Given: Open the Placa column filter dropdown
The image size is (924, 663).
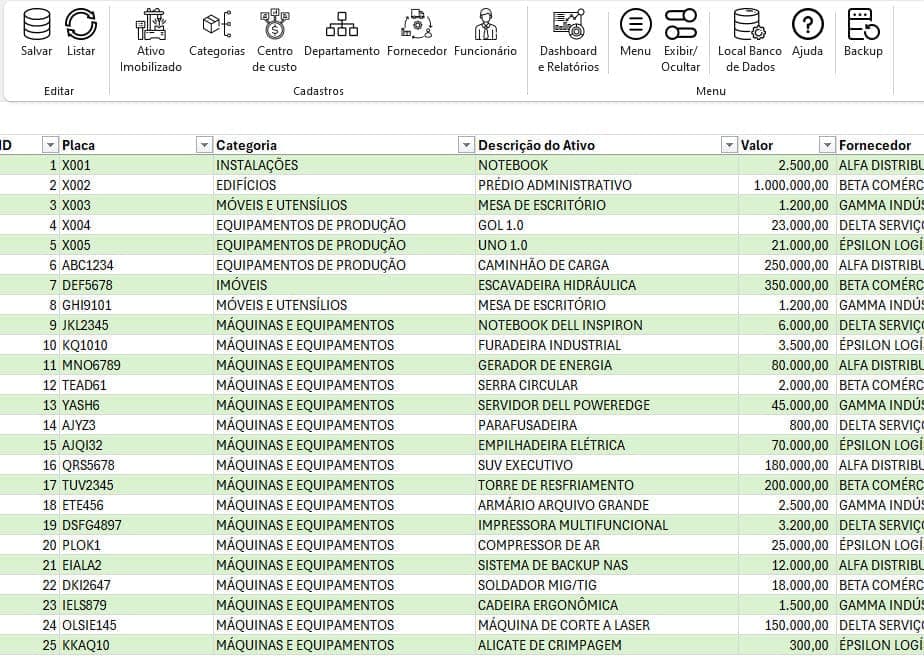Looking at the screenshot, I should pyautogui.click(x=204, y=145).
